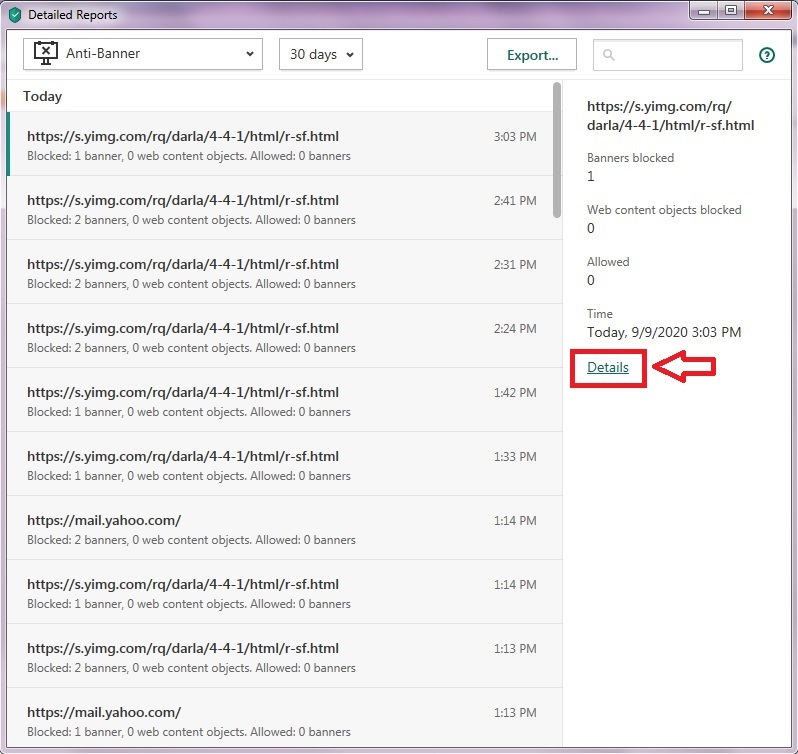Expand the 30 days period dropdown
The image size is (798, 754).
click(x=321, y=54)
